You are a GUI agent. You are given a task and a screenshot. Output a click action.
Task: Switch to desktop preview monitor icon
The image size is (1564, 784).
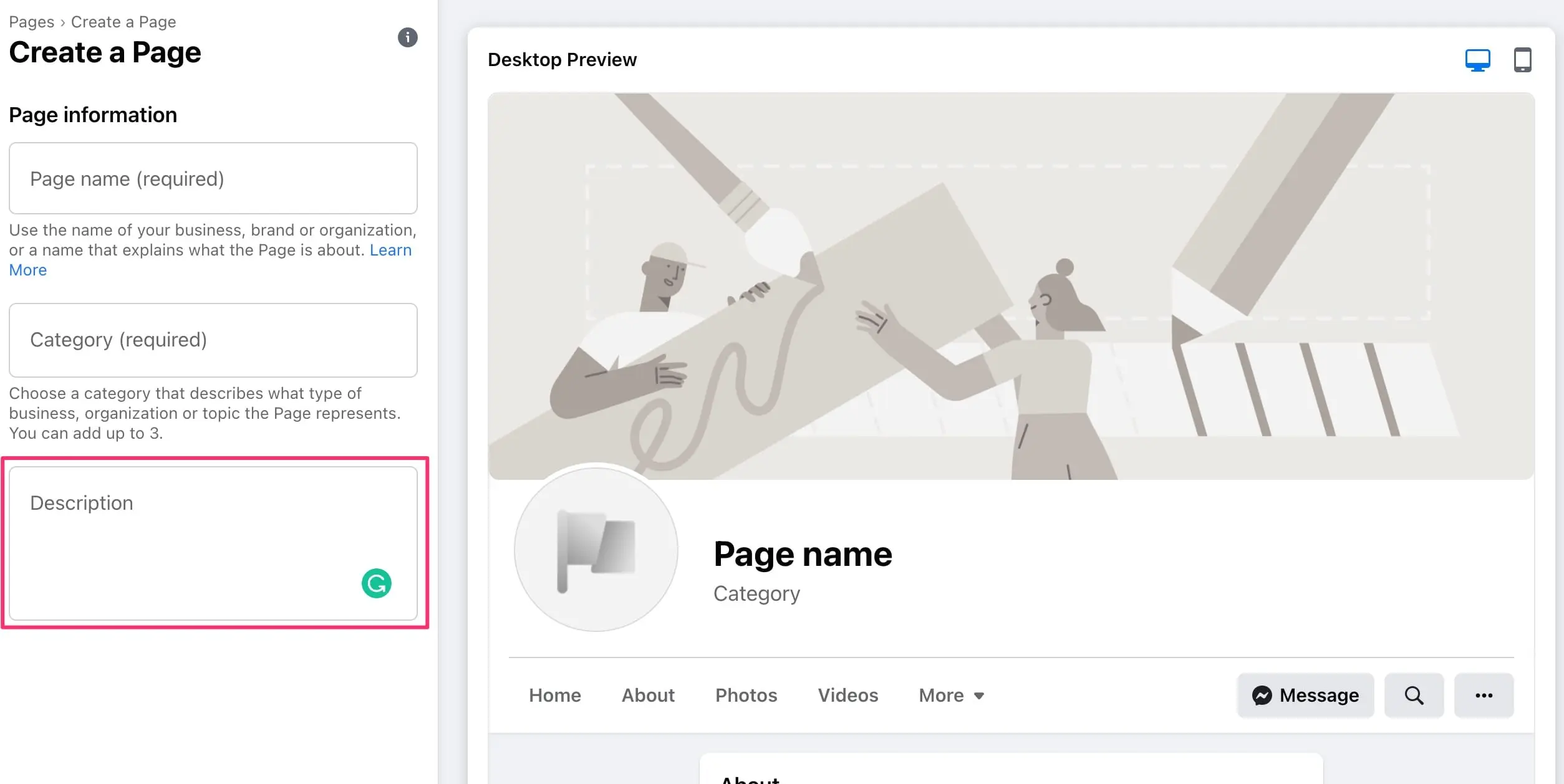click(x=1477, y=60)
